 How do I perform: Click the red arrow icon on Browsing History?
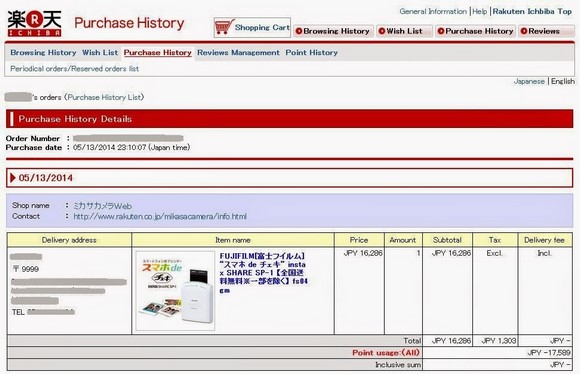[299, 31]
